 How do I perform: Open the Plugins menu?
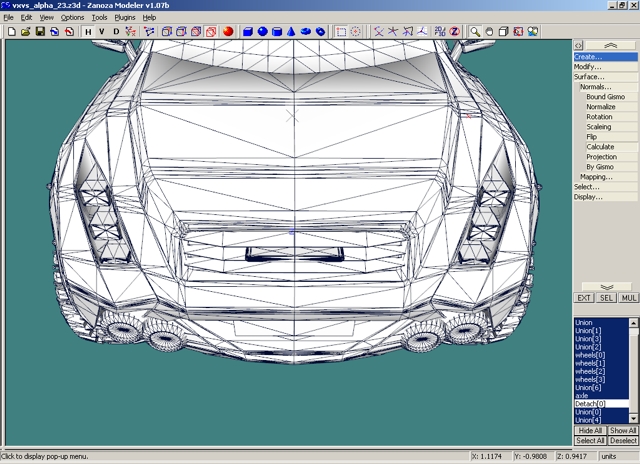125,17
